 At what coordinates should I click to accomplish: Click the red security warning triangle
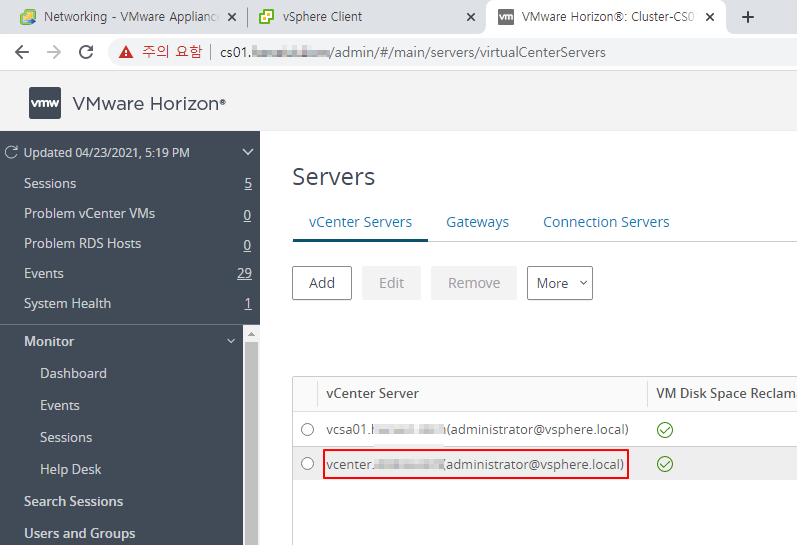pos(126,52)
